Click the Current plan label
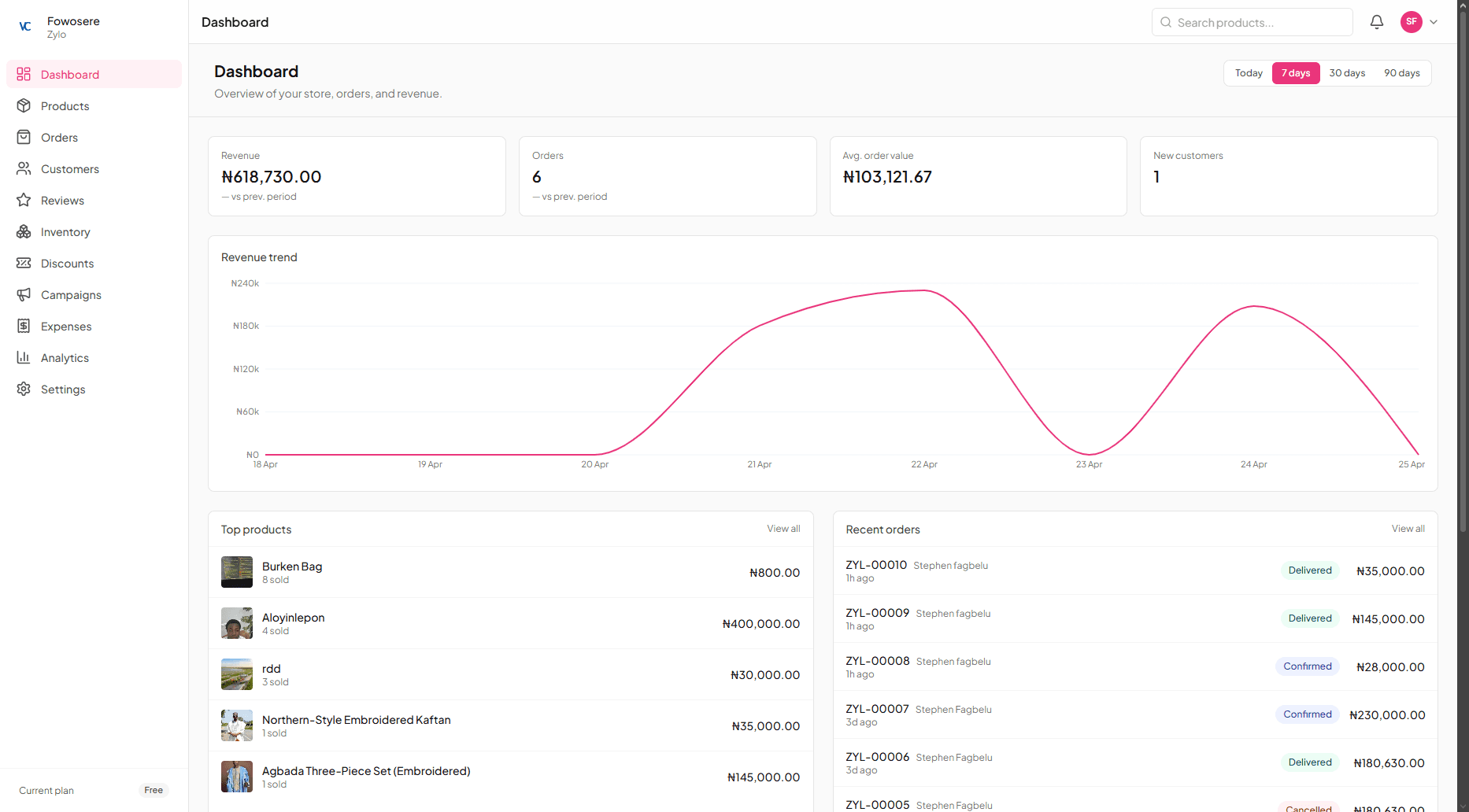 click(46, 791)
